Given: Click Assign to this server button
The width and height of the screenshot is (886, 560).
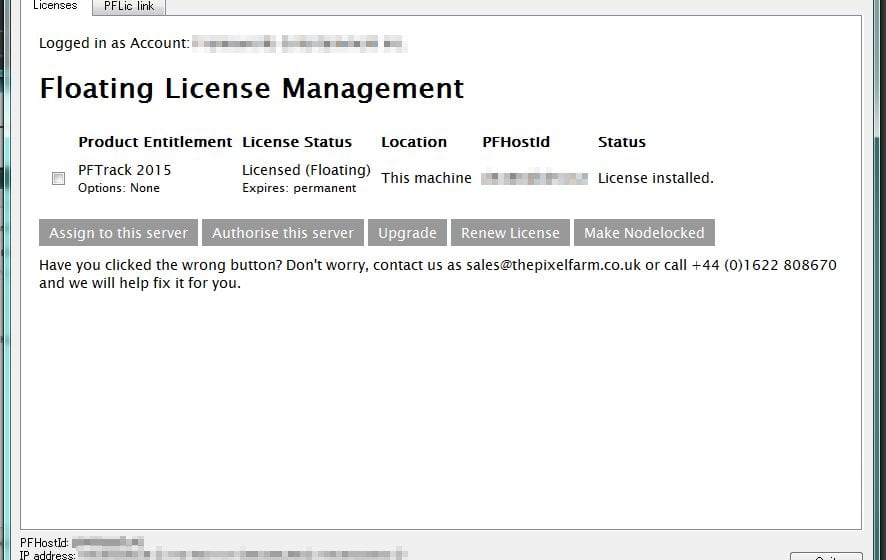Looking at the screenshot, I should click(x=118, y=233).
